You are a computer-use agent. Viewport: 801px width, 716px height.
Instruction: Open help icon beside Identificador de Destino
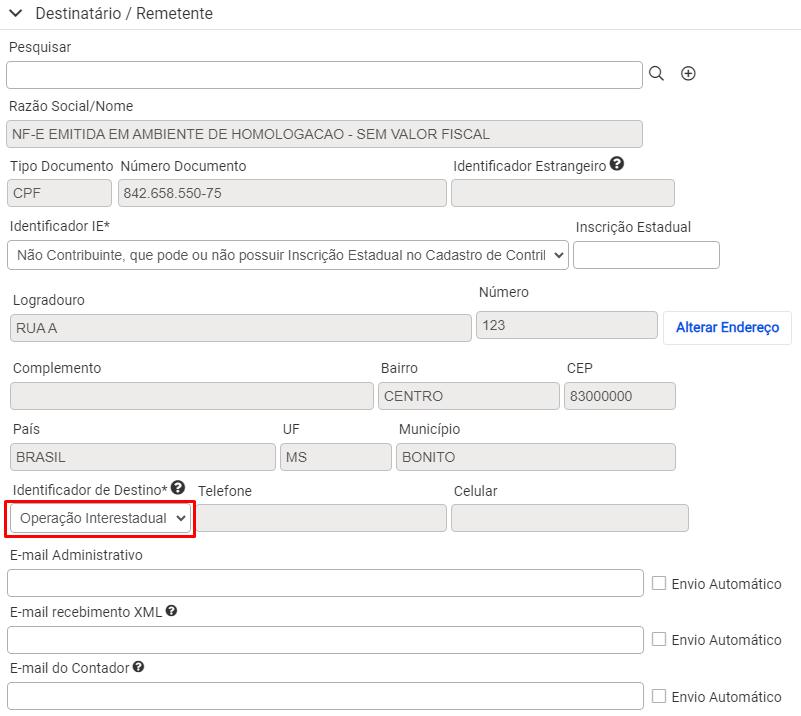[178, 488]
